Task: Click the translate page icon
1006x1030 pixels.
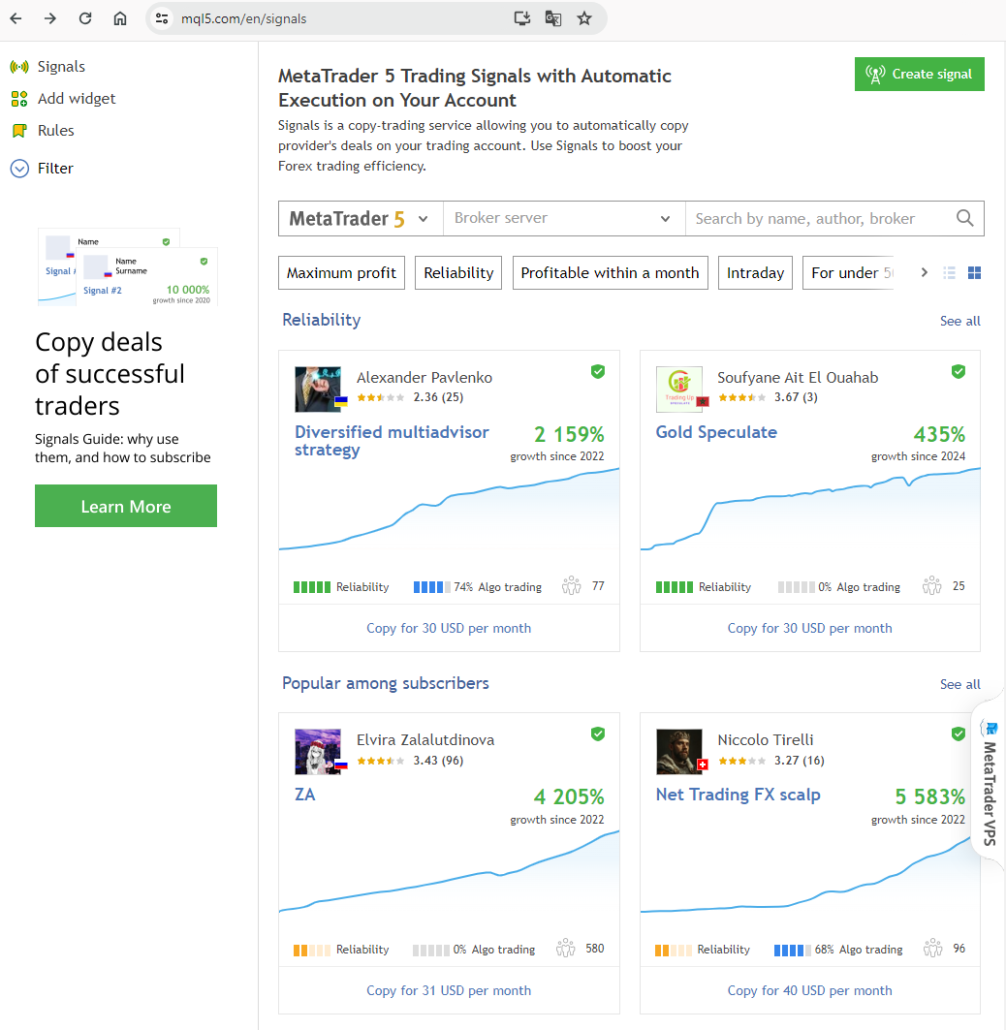Action: pos(553,18)
